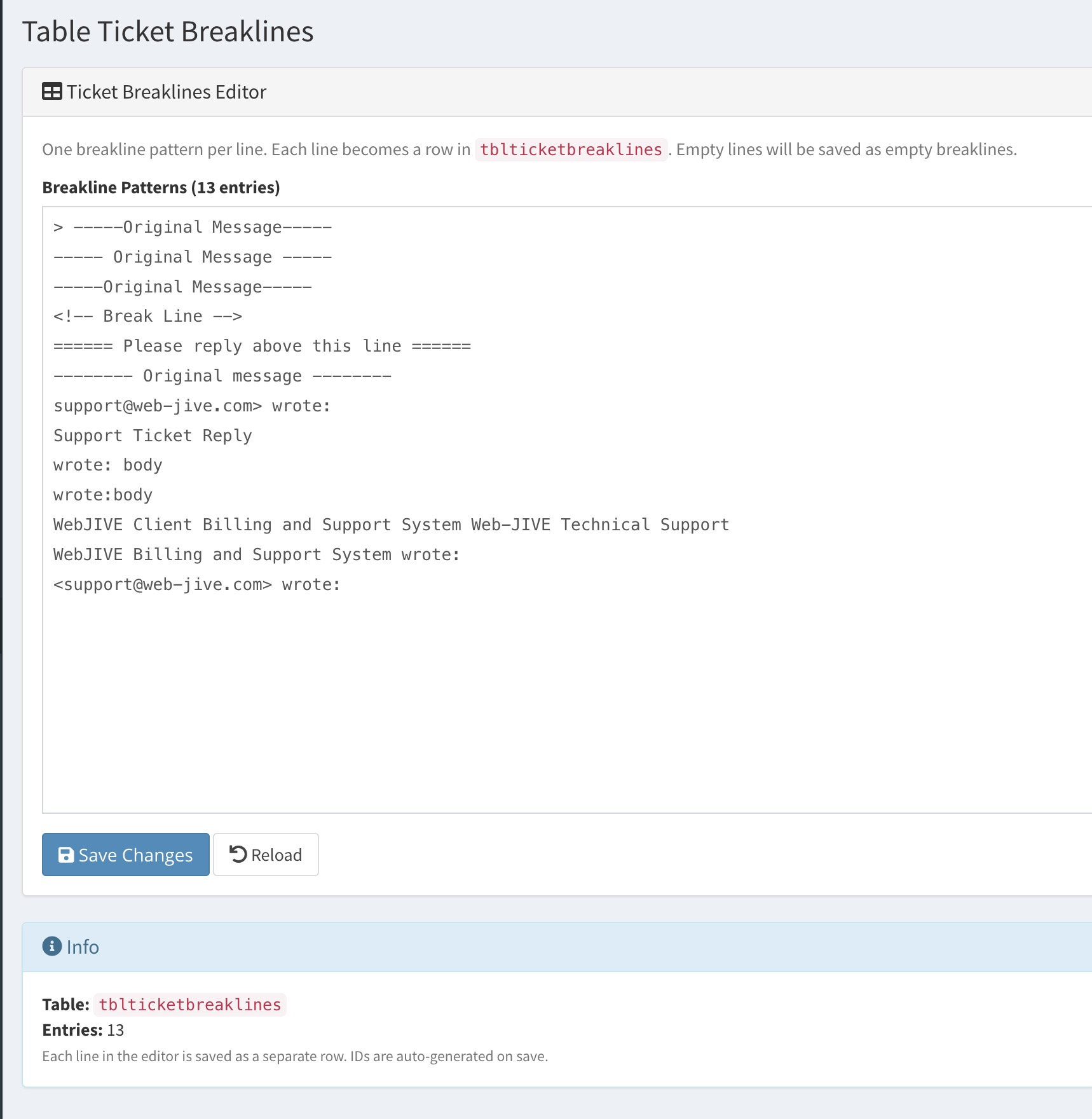Click the 'wrote:body' line without space
The image size is (1092, 1119).
click(x=103, y=495)
